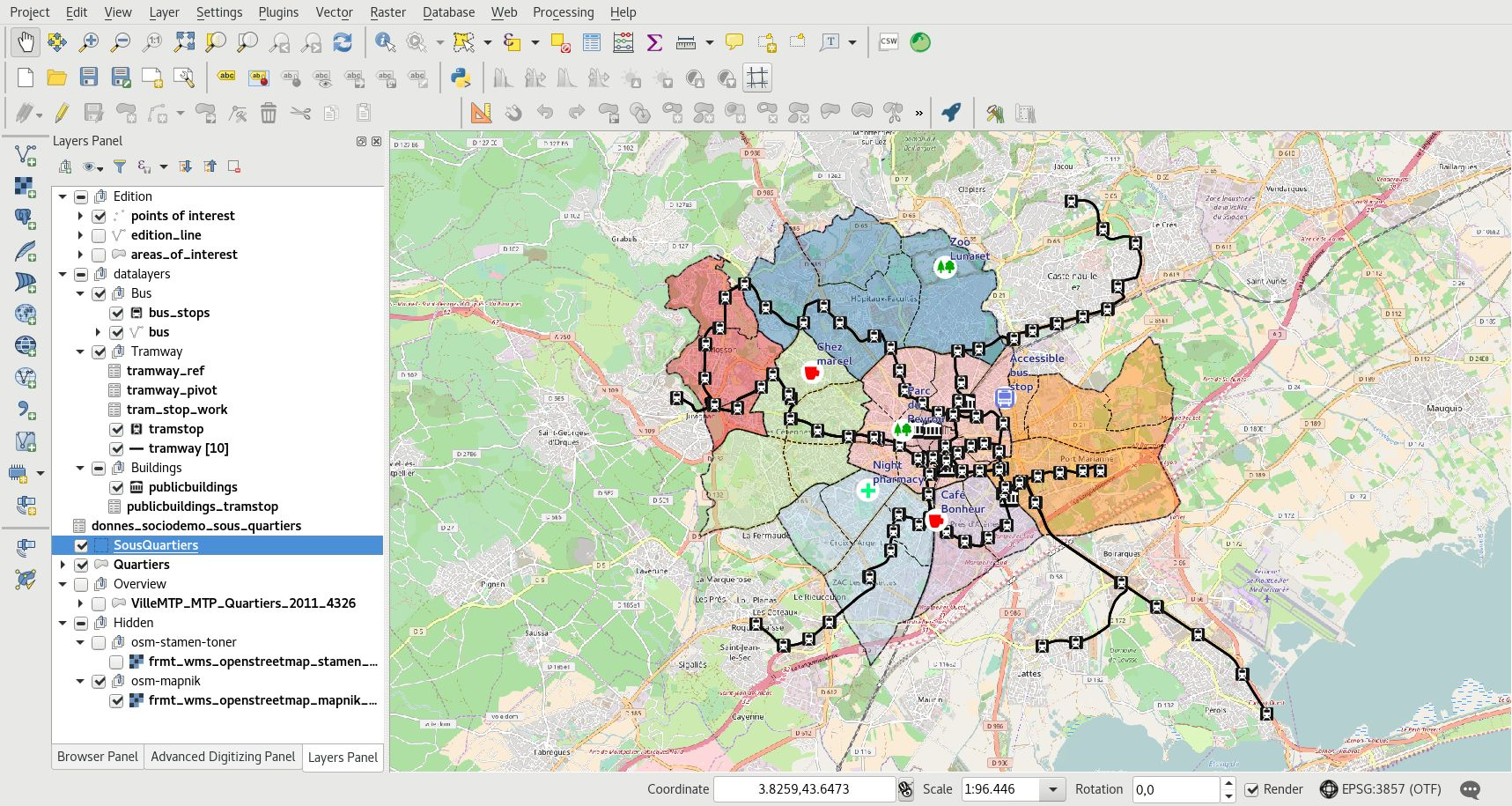Click the Collapse All layers icon
1512x806 pixels.
coord(210,166)
